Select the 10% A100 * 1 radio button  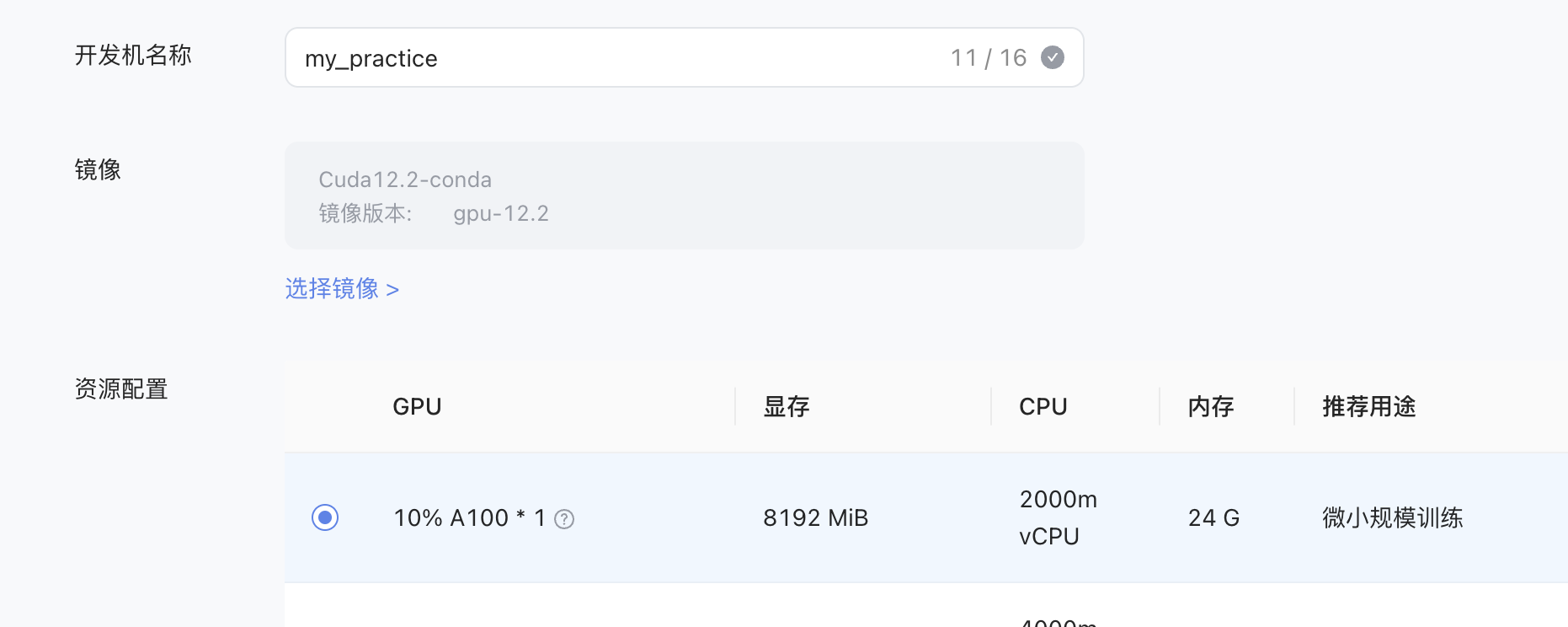click(x=325, y=517)
